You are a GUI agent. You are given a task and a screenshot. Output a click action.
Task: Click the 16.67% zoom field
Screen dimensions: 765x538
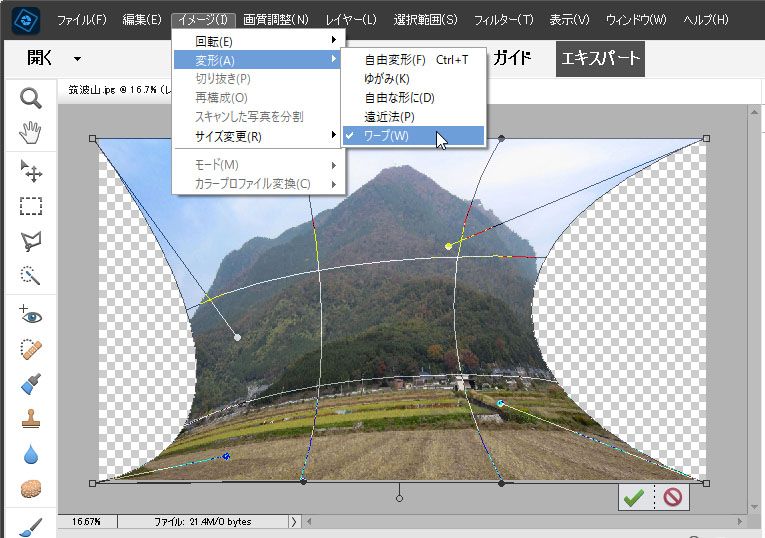(86, 521)
